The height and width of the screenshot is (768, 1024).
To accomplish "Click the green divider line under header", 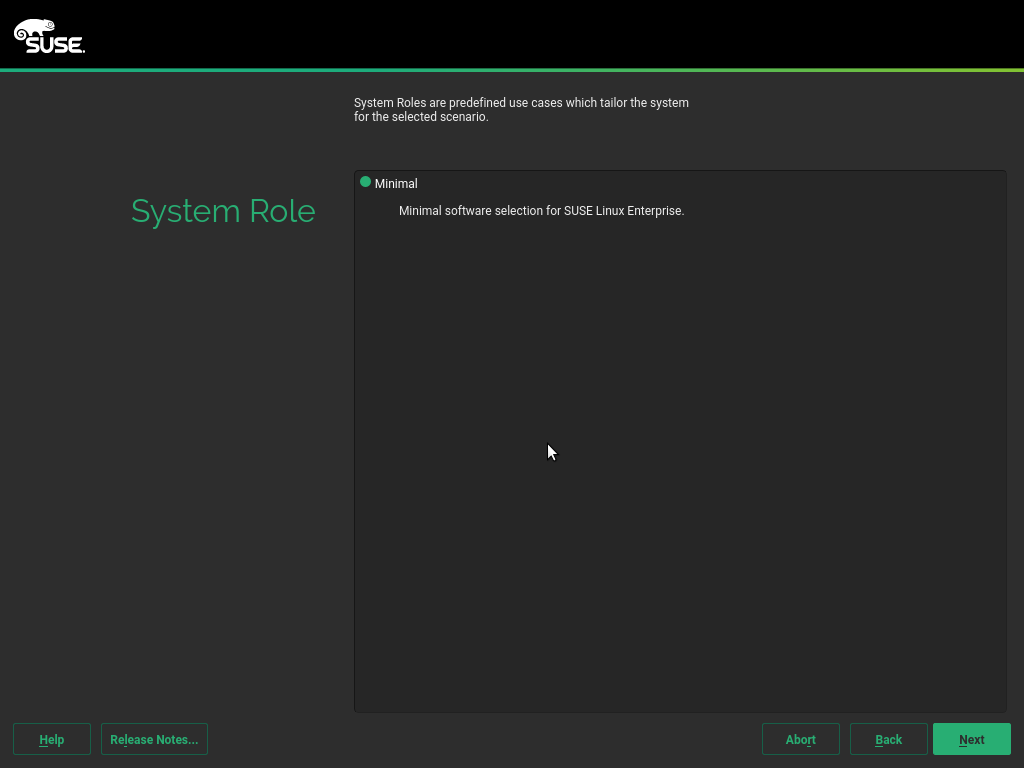I will click(512, 70).
